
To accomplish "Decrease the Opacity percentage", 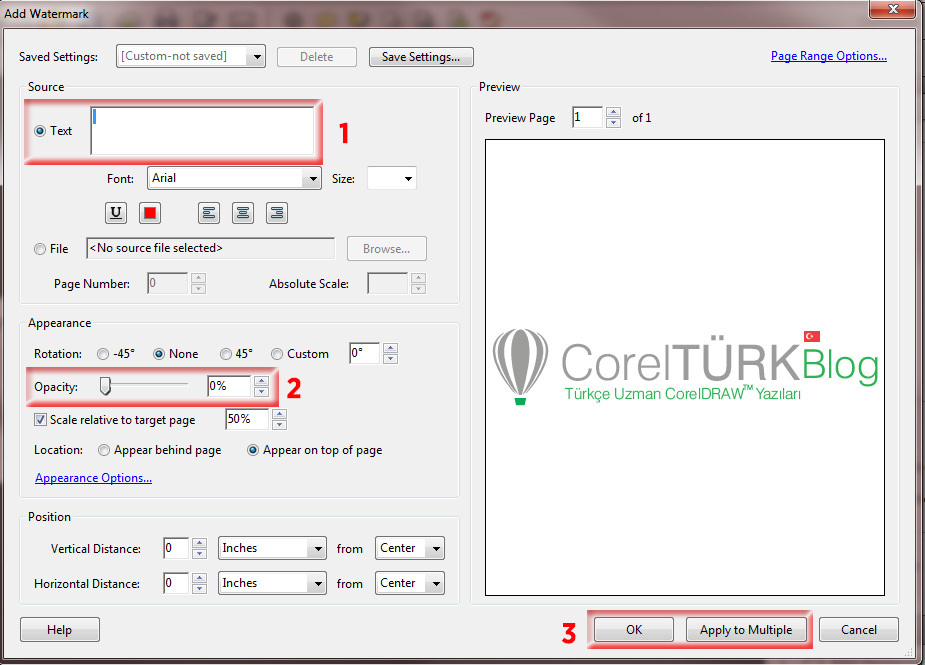I will point(261,392).
